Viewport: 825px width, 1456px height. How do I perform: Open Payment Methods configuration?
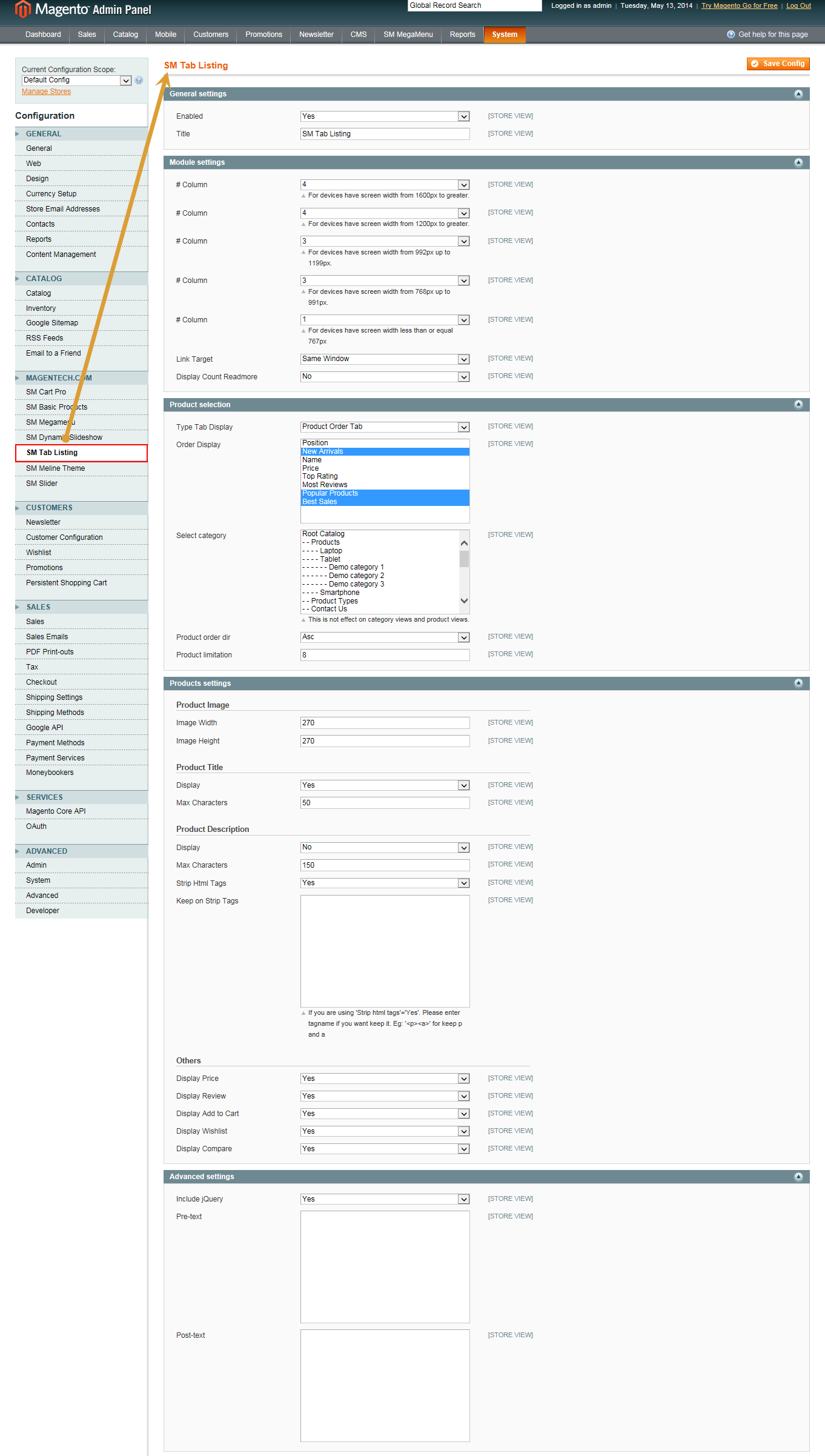[x=55, y=743]
